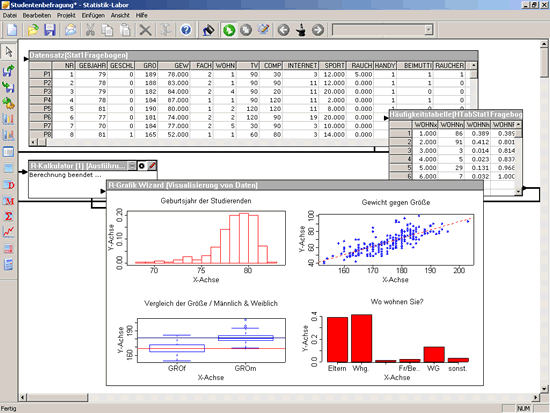Click the lower bar chart sidebar icon

tap(8, 135)
